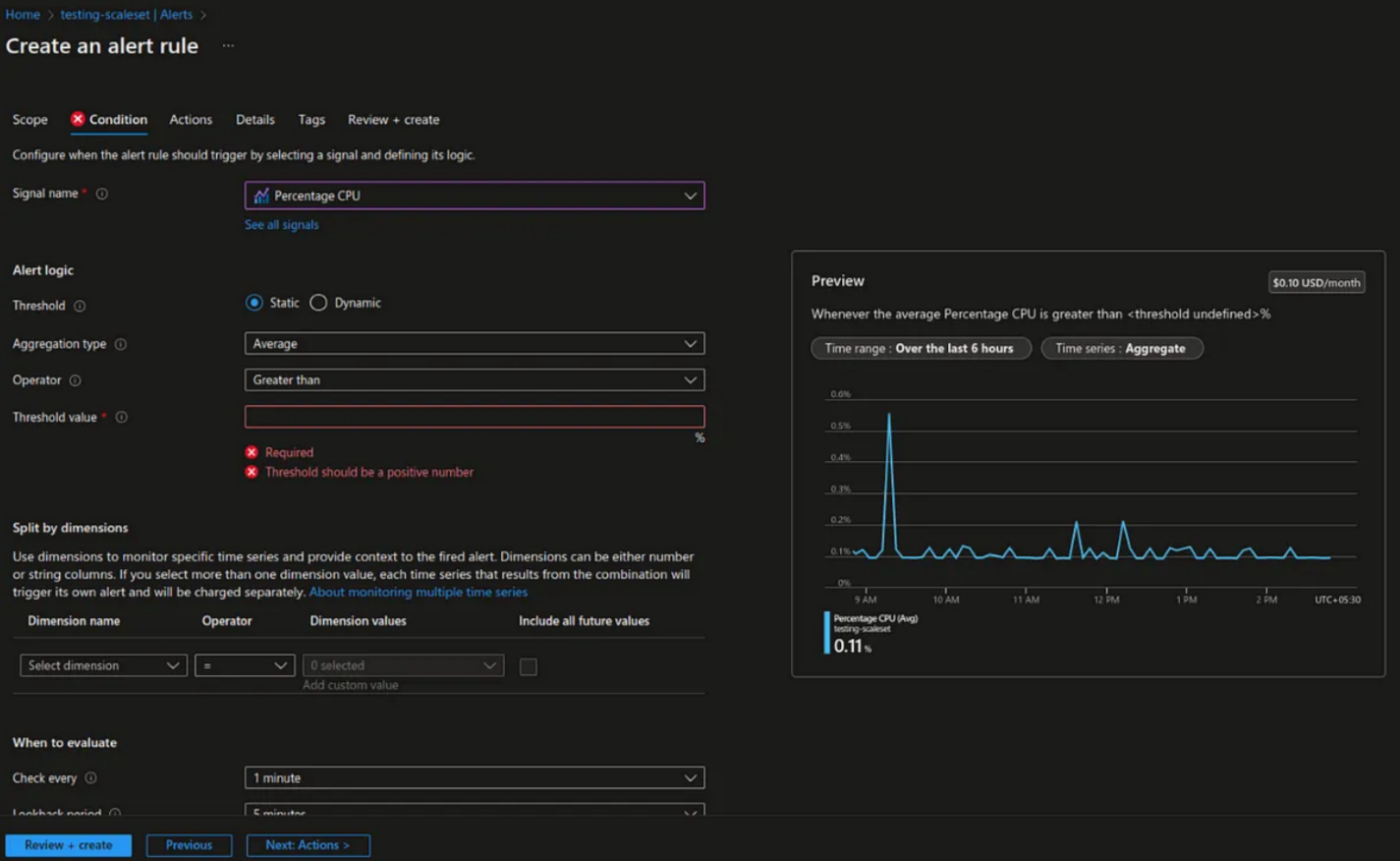1400x861 pixels.
Task: Click the red error icon on Condition tab
Action: (78, 119)
